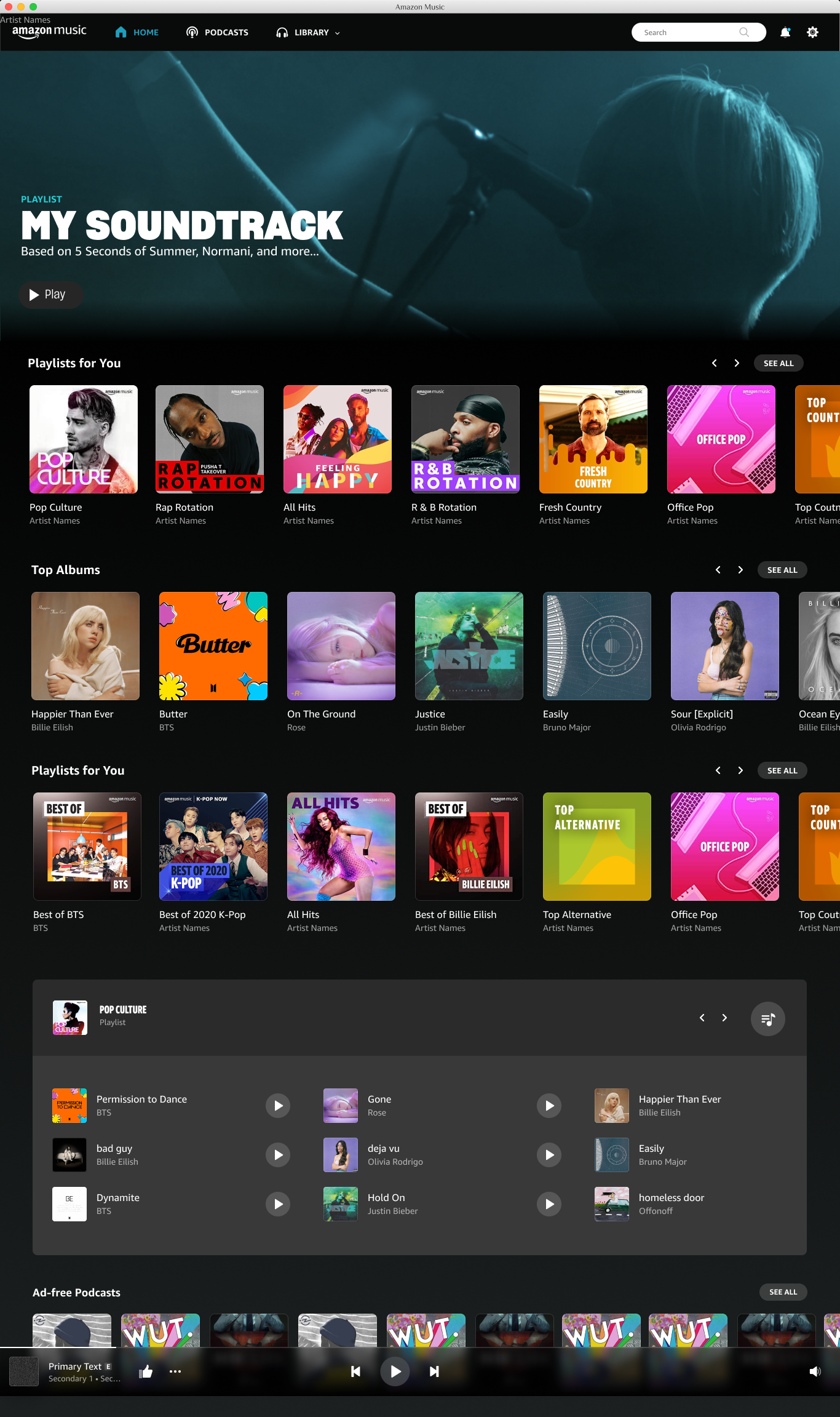The height and width of the screenshot is (1417, 840).
Task: Open the Butter album by BTS
Action: [213, 646]
